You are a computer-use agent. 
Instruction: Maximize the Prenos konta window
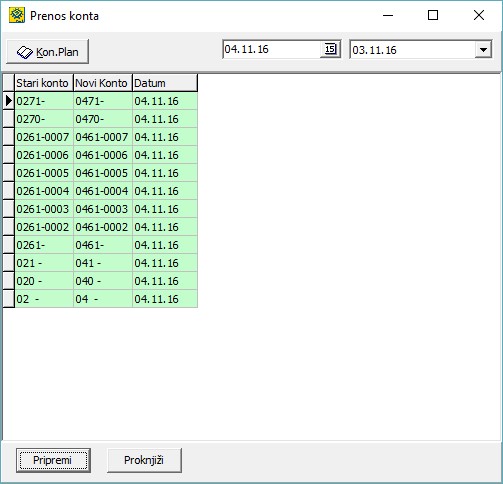433,15
